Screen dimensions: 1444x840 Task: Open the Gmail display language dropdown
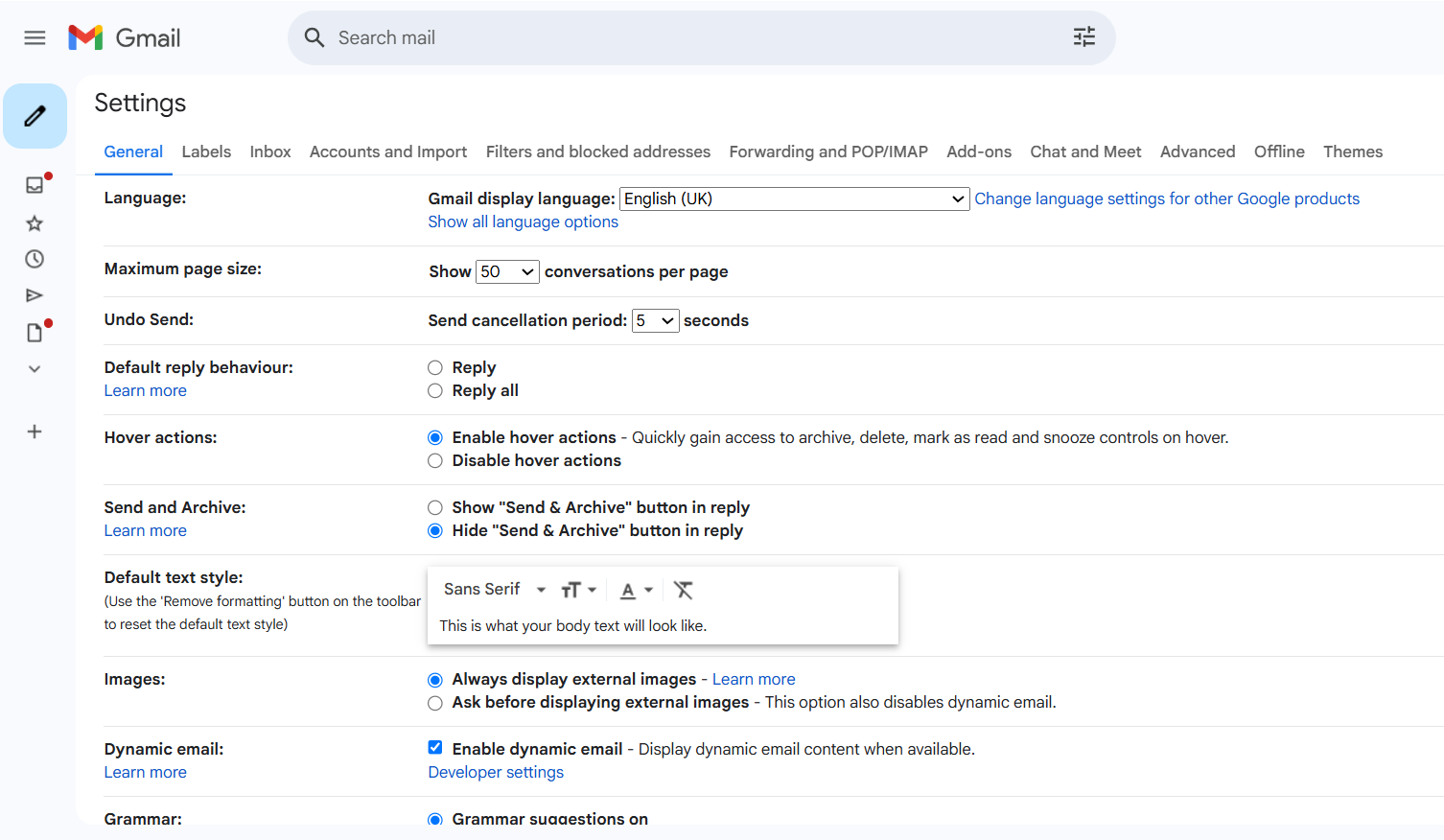click(793, 198)
